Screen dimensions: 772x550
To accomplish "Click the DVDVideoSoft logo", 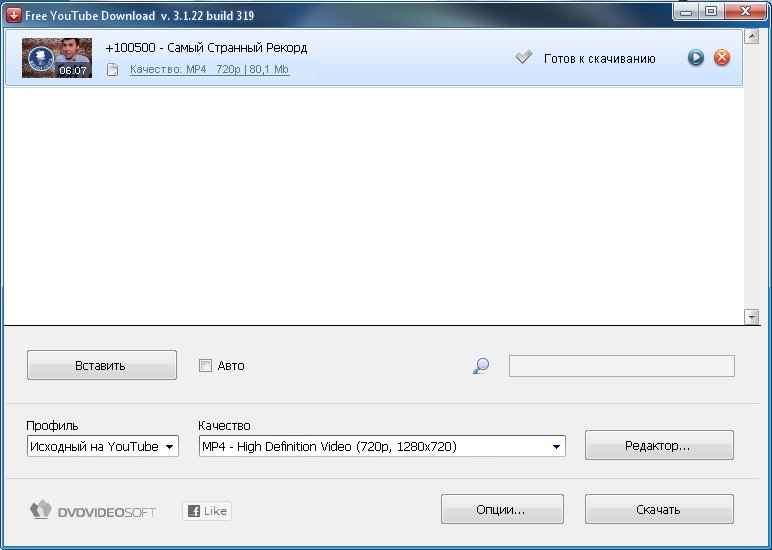I will [x=92, y=510].
